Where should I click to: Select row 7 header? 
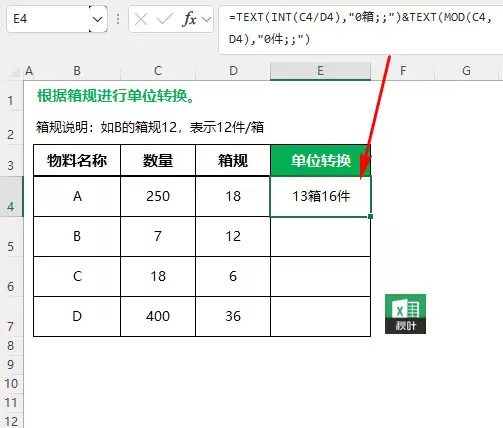pos(11,317)
